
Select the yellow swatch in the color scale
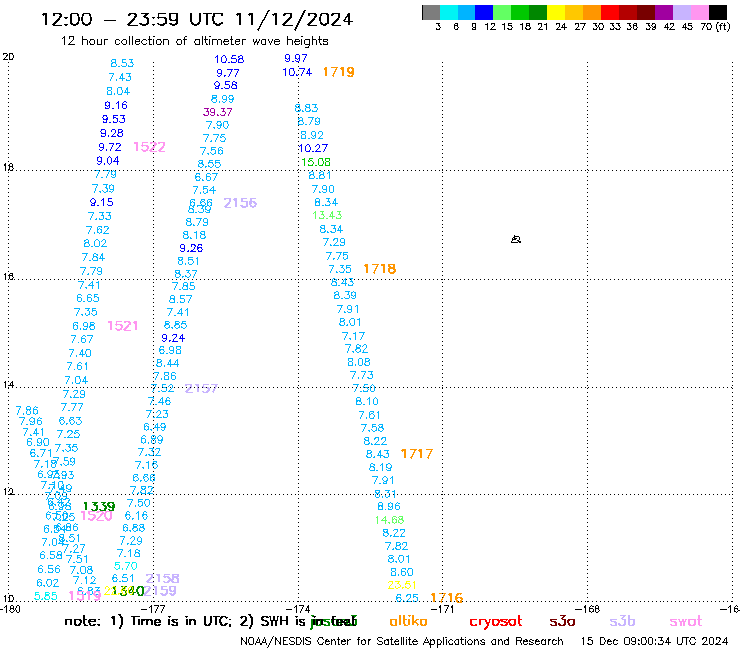(555, 12)
